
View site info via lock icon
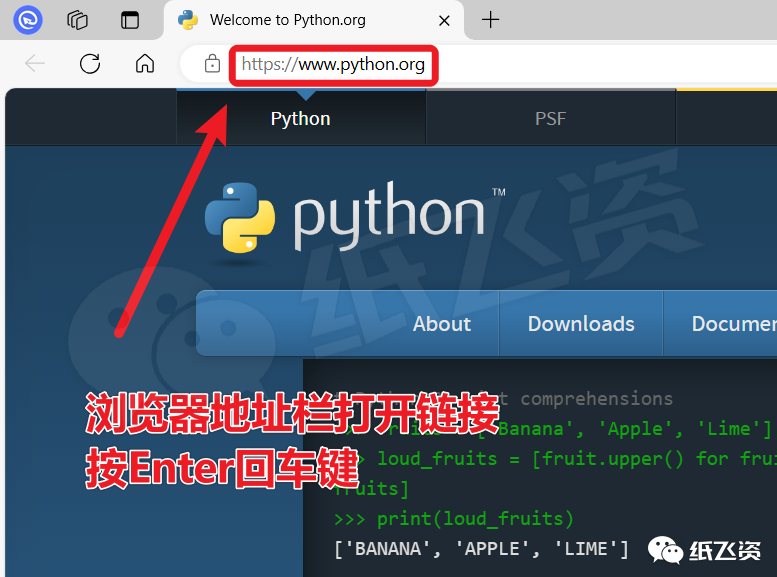(212, 63)
